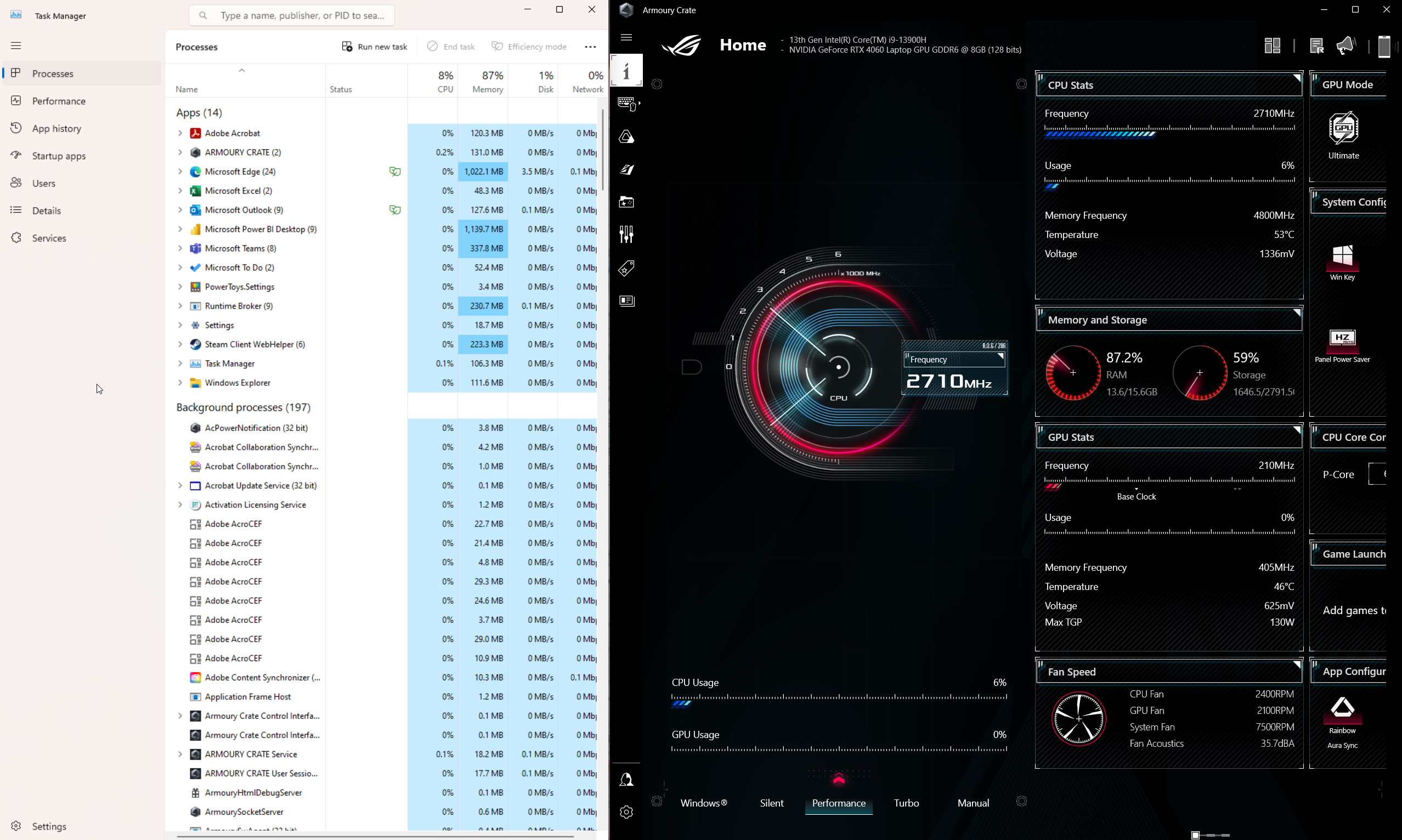This screenshot has height=840, width=1402.
Task: Open the mobile device connect icon top right
Action: pos(1384,46)
